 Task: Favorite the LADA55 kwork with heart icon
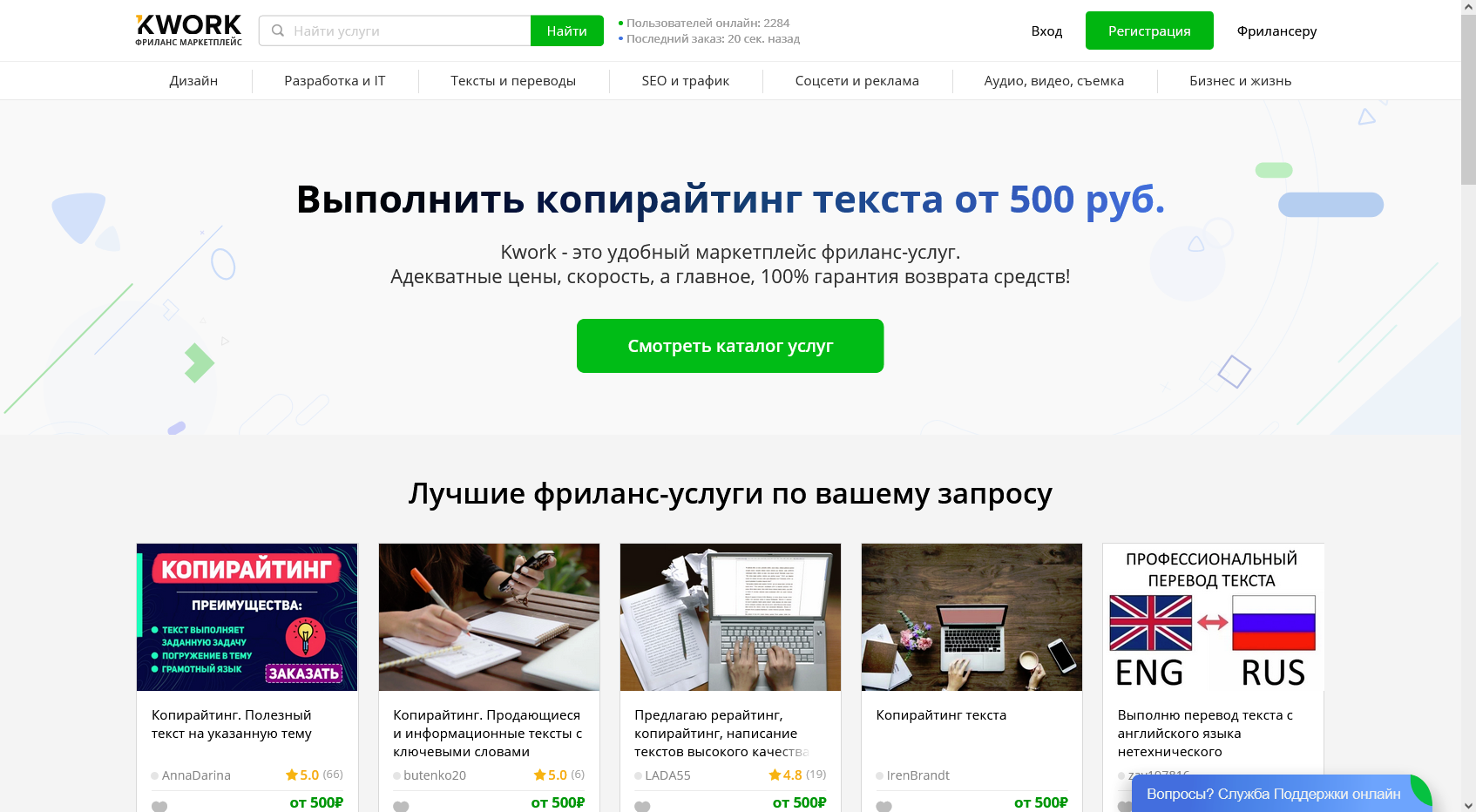642,806
